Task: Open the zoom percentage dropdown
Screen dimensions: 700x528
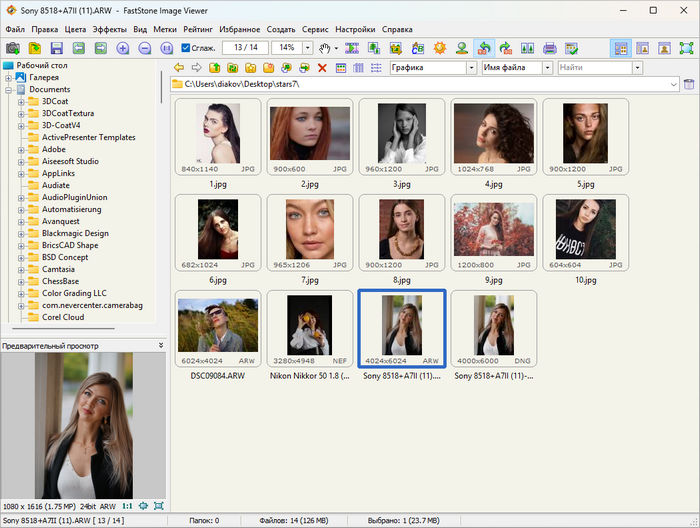Action: (305, 48)
